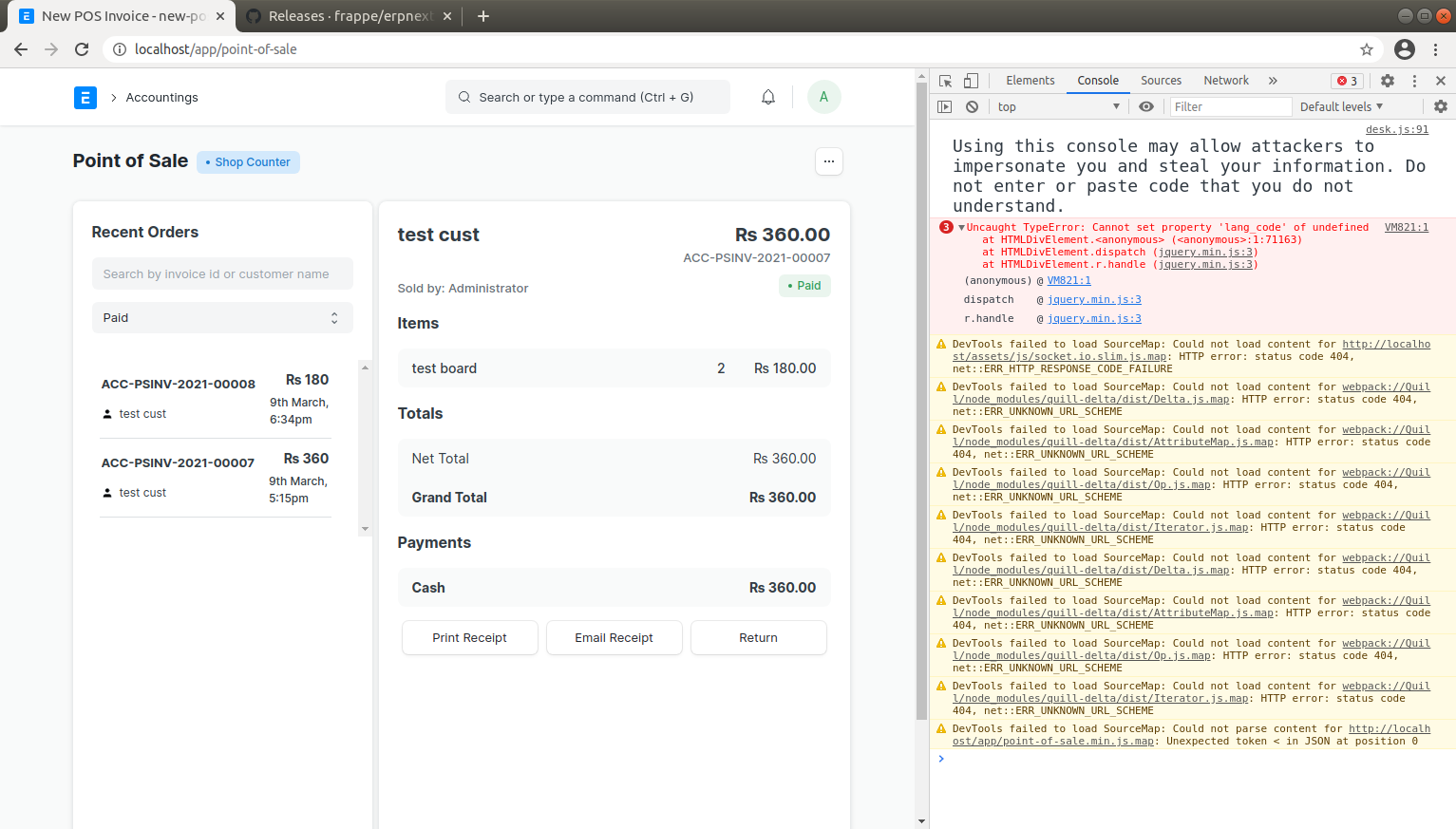Select the inspect element cursor icon
Image resolution: width=1456 pixels, height=829 pixels.
click(943, 81)
